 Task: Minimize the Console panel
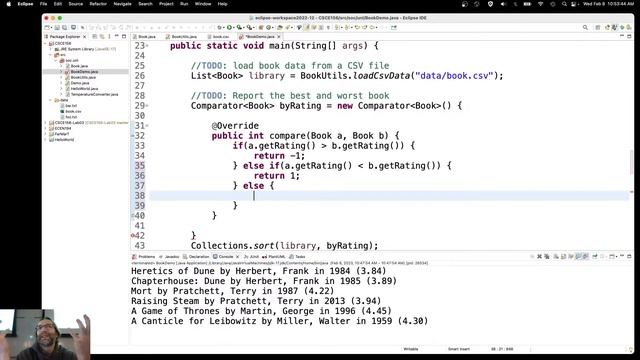pos(622,257)
